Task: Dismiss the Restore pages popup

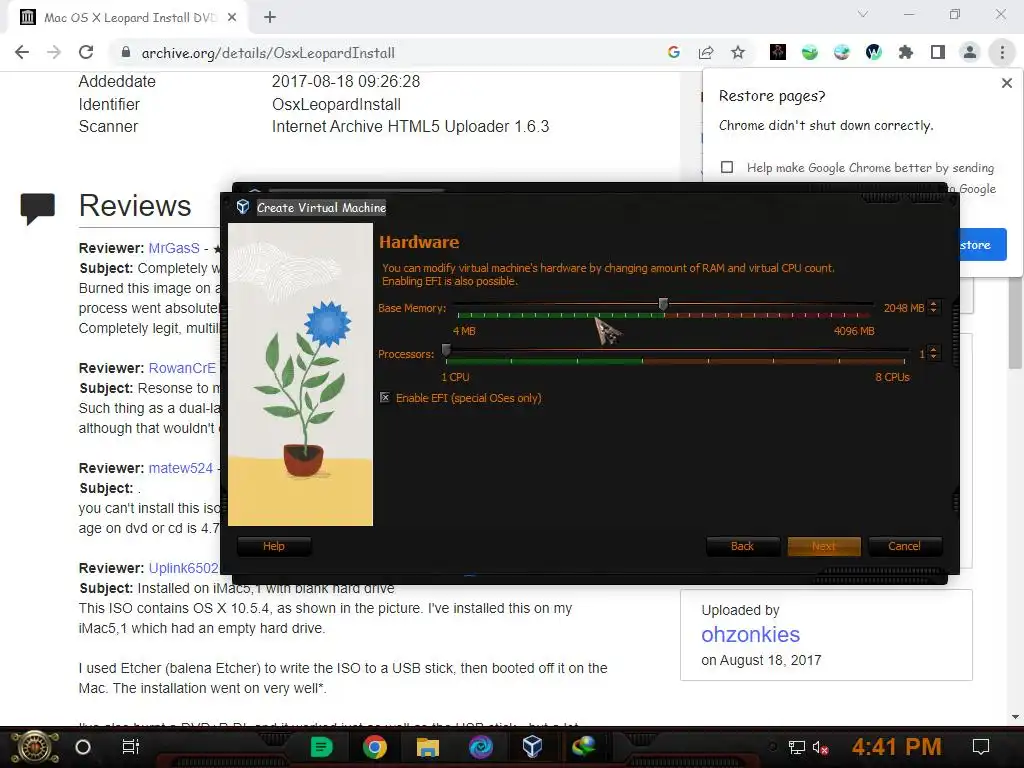Action: [x=1007, y=83]
